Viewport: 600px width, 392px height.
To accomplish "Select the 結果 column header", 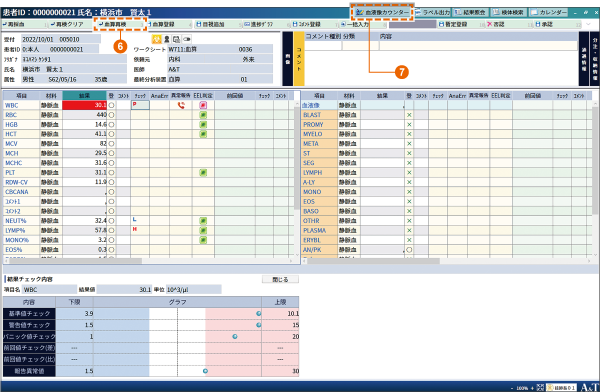I will pos(84,95).
